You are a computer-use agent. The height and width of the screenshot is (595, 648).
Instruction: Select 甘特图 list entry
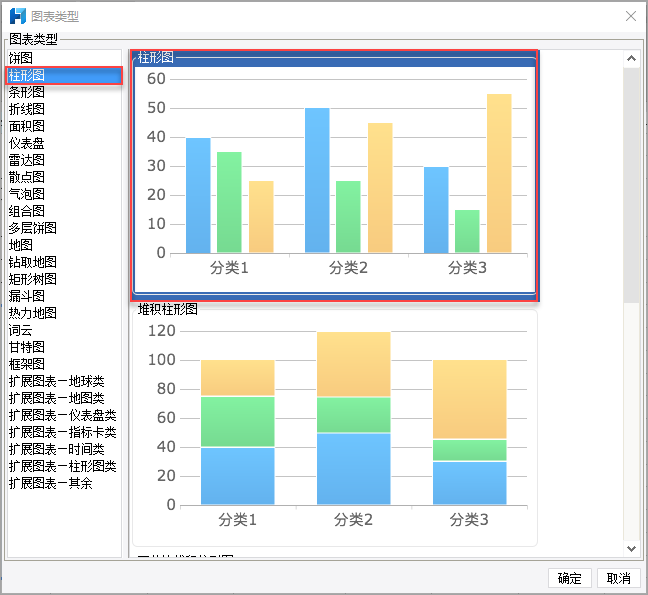pyautogui.click(x=64, y=347)
